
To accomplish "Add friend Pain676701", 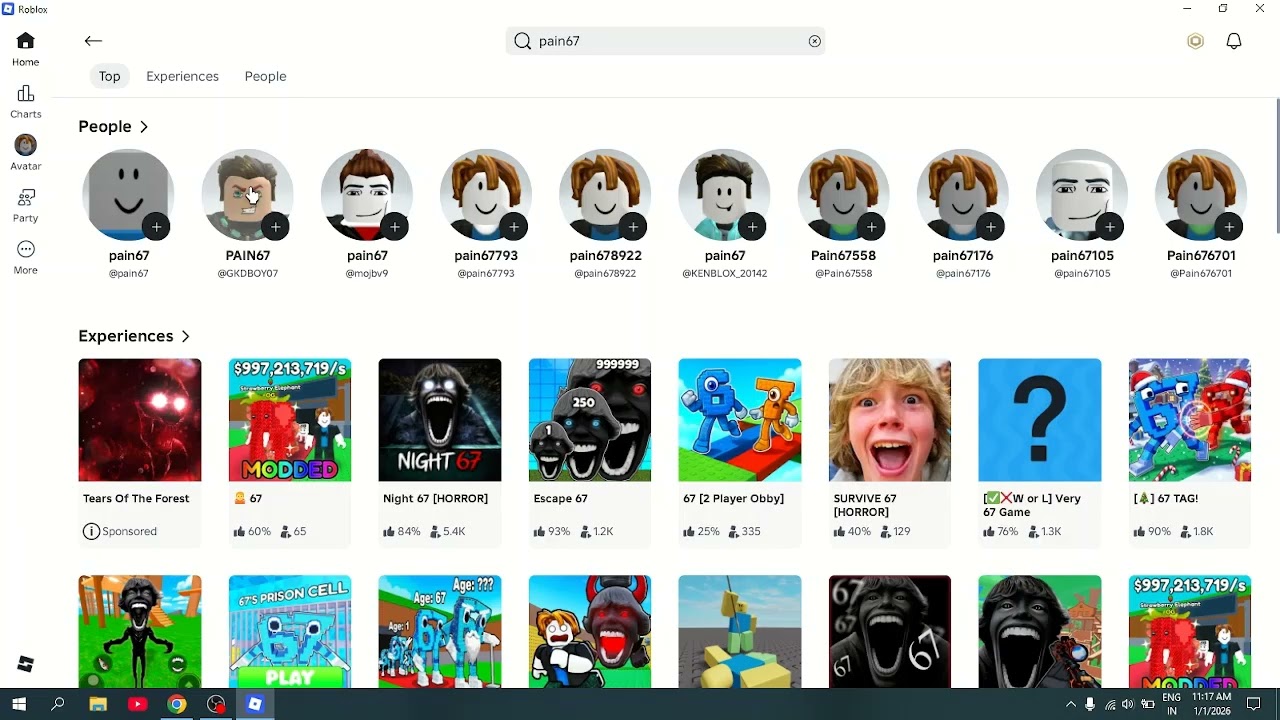I will click(1228, 227).
